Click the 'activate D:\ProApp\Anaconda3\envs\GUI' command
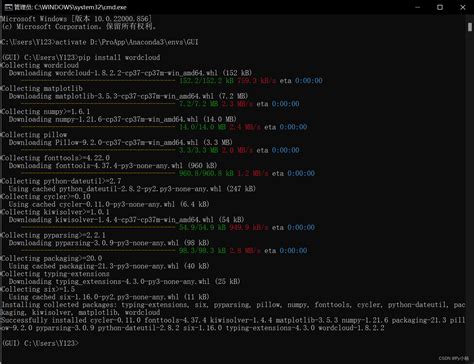 click(x=127, y=42)
